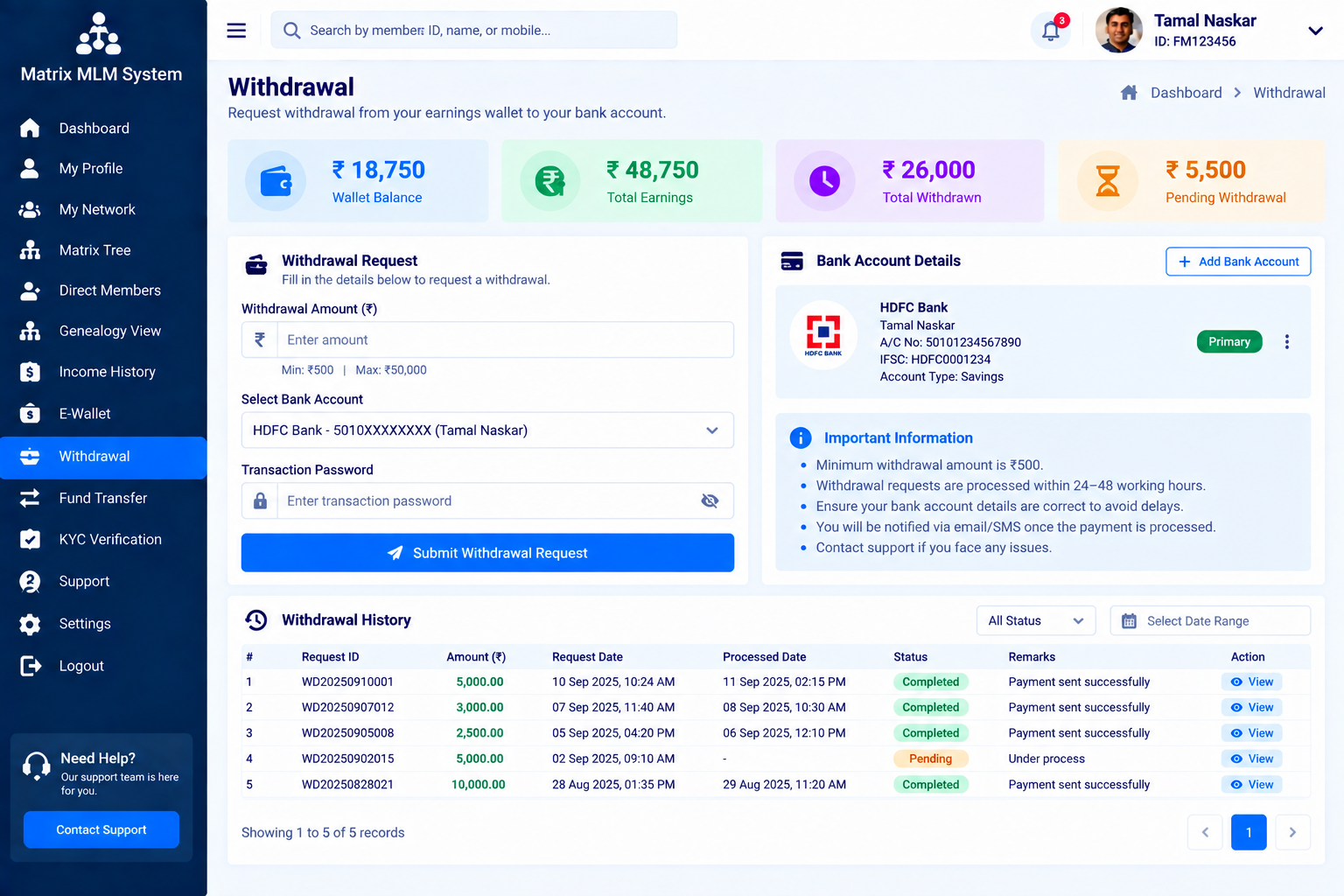Click the Withdrawal Request card icon
Image resolution: width=1344 pixels, height=896 pixels.
256,264
